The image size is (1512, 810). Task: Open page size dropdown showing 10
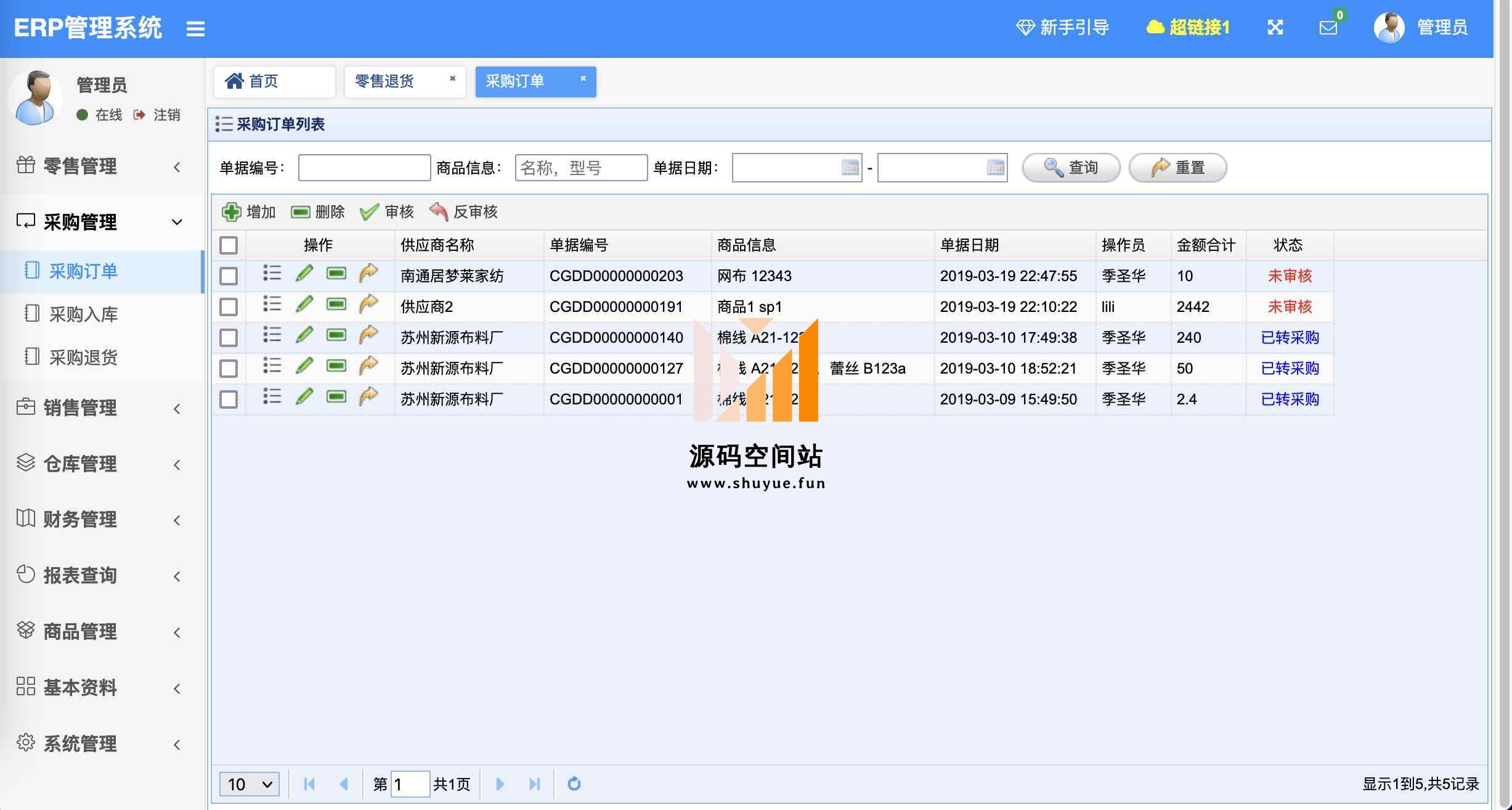(250, 784)
